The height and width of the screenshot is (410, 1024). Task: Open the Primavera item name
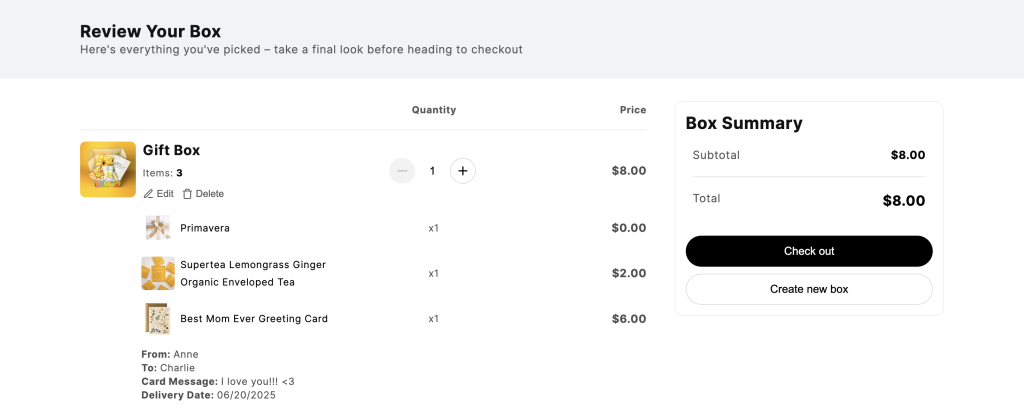click(x=205, y=229)
